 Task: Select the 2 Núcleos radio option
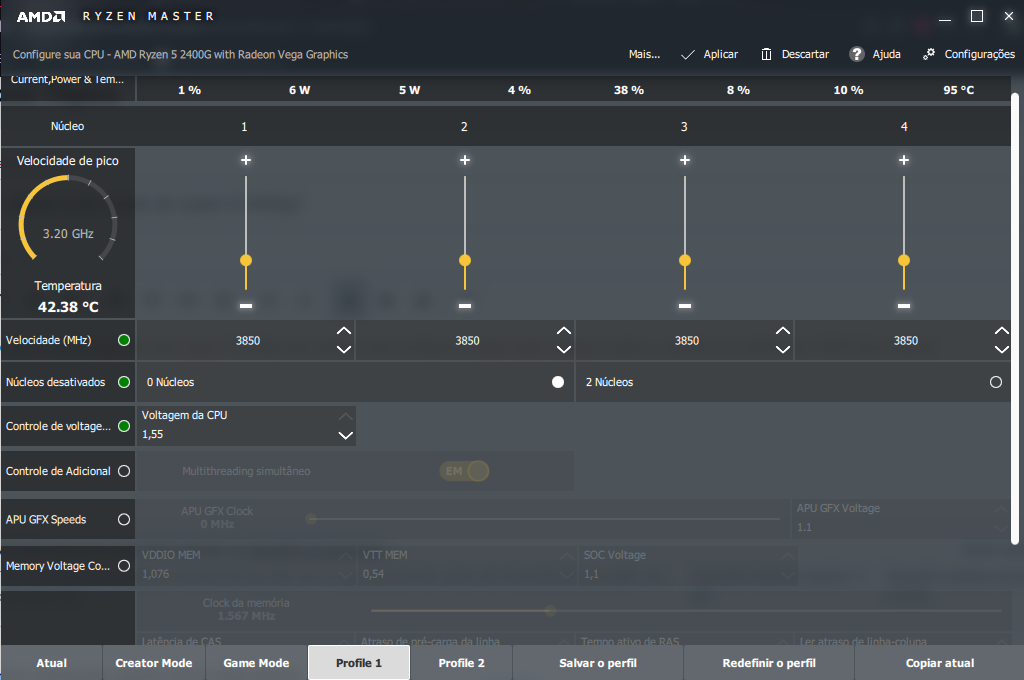pyautogui.click(x=996, y=382)
